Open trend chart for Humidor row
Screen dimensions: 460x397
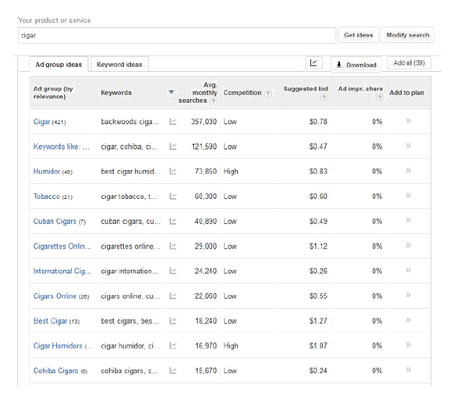173,171
